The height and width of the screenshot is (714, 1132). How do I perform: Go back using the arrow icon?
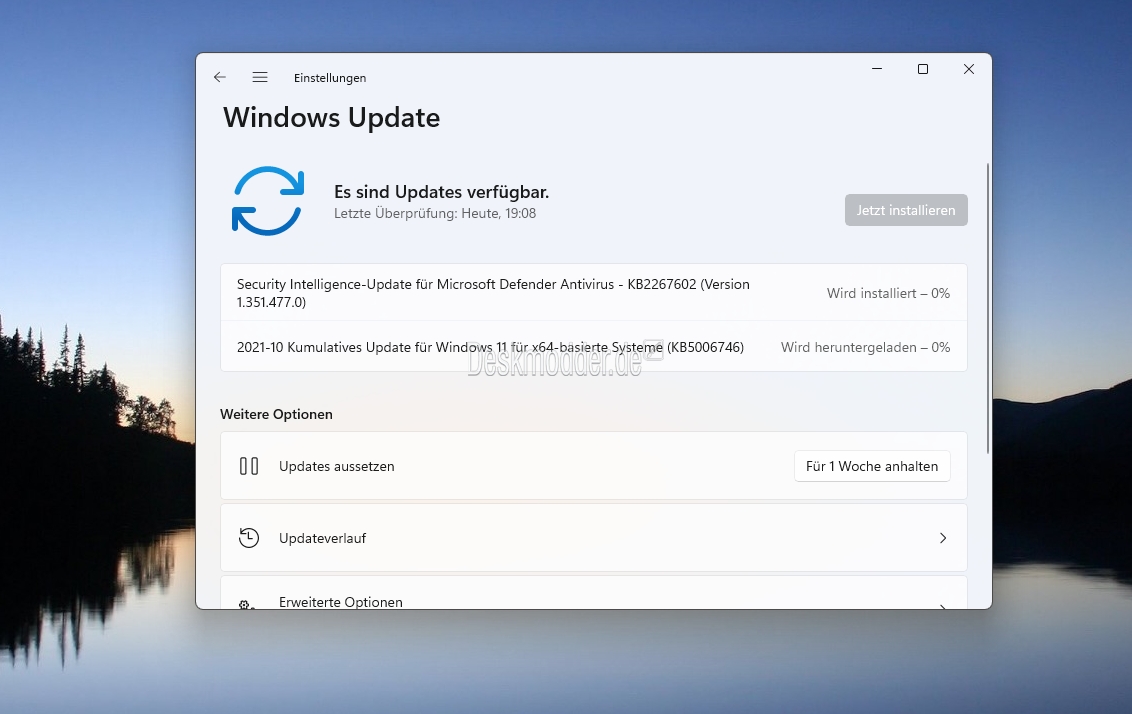219,77
